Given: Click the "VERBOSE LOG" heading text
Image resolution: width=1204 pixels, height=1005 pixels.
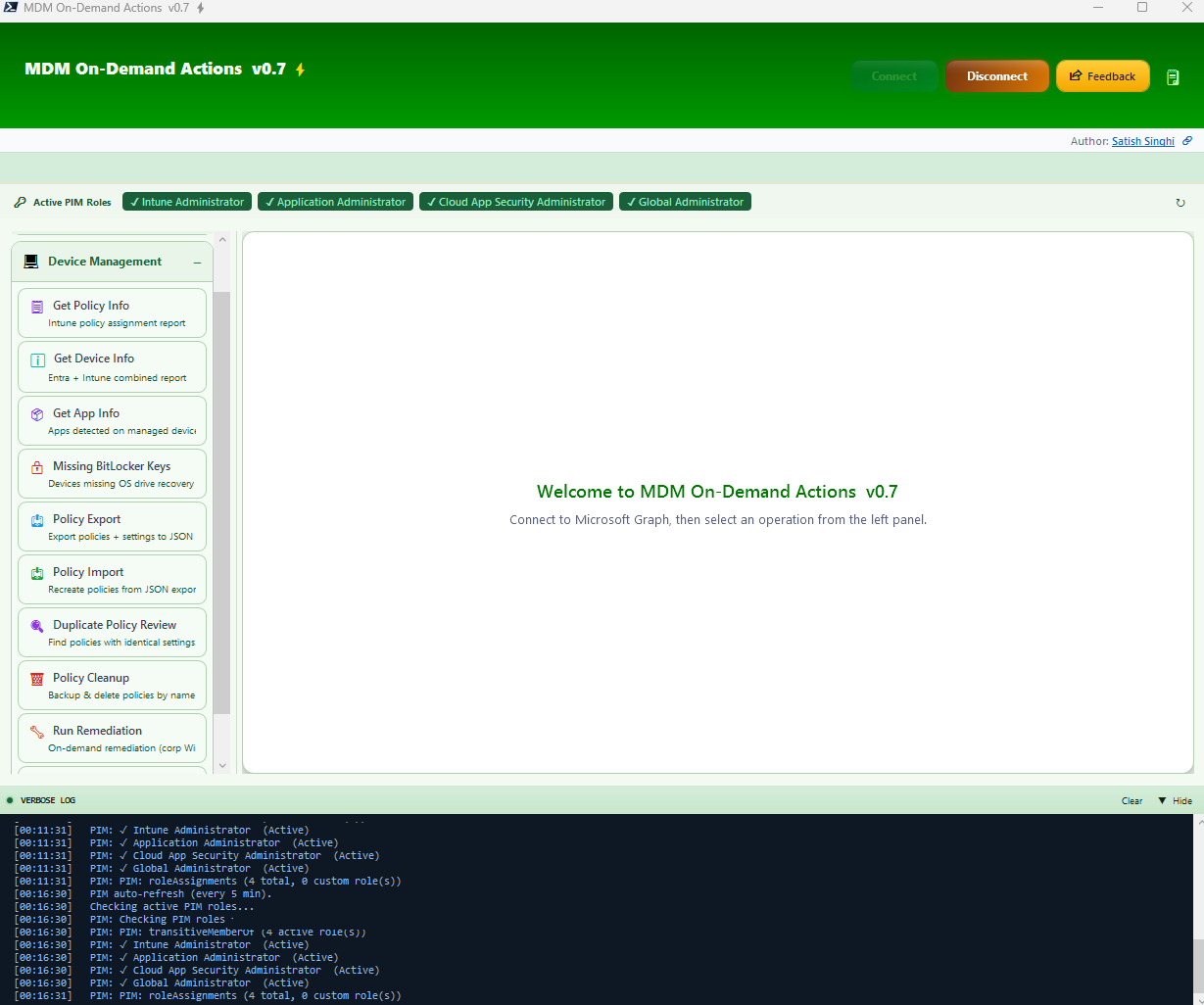Looking at the screenshot, I should (x=48, y=801).
